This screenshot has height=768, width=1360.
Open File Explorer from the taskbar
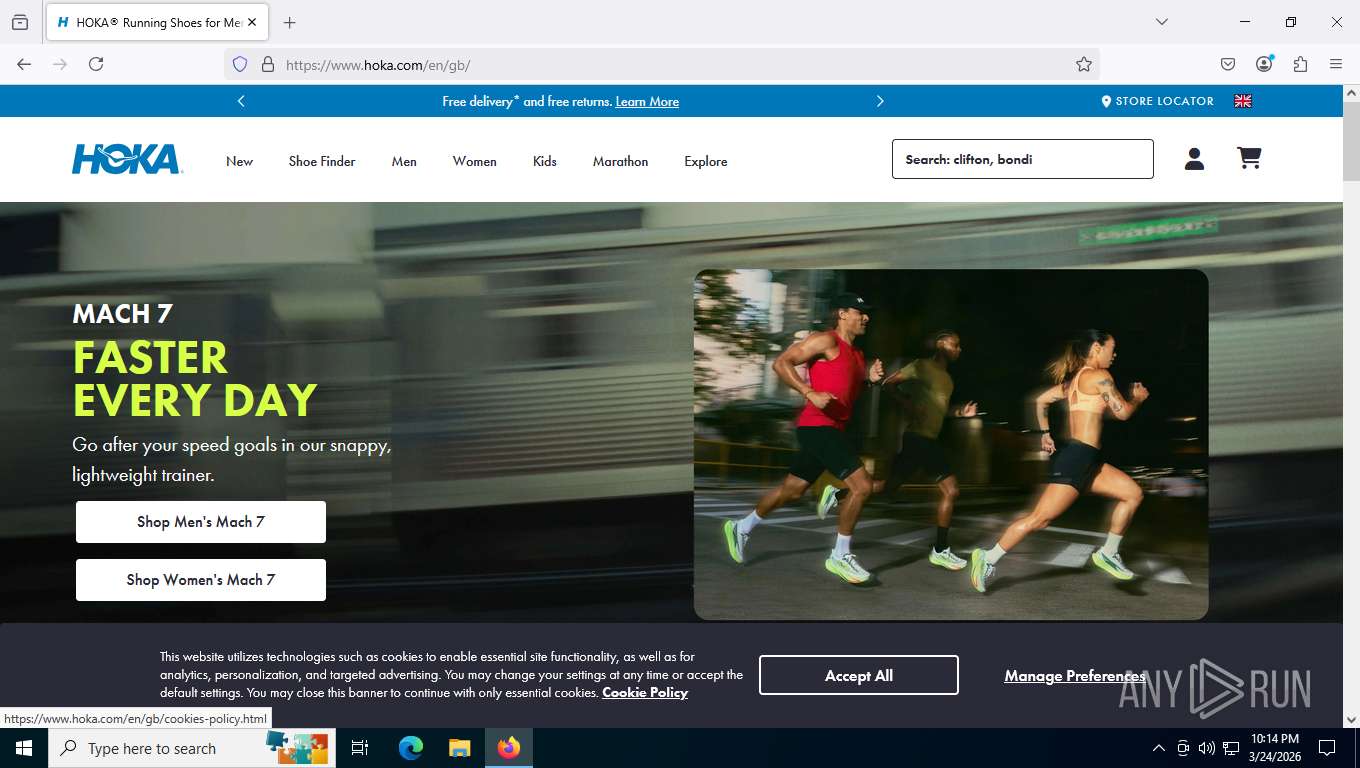(459, 748)
